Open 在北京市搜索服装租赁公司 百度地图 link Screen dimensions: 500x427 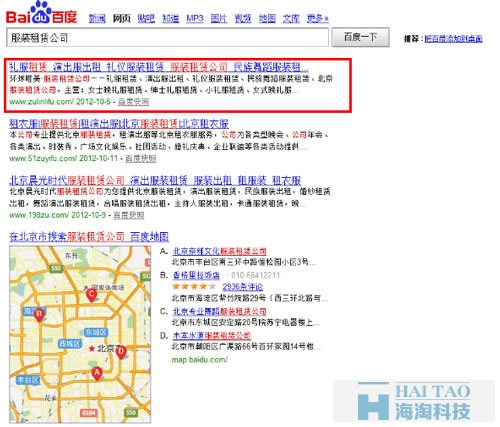coord(89,237)
